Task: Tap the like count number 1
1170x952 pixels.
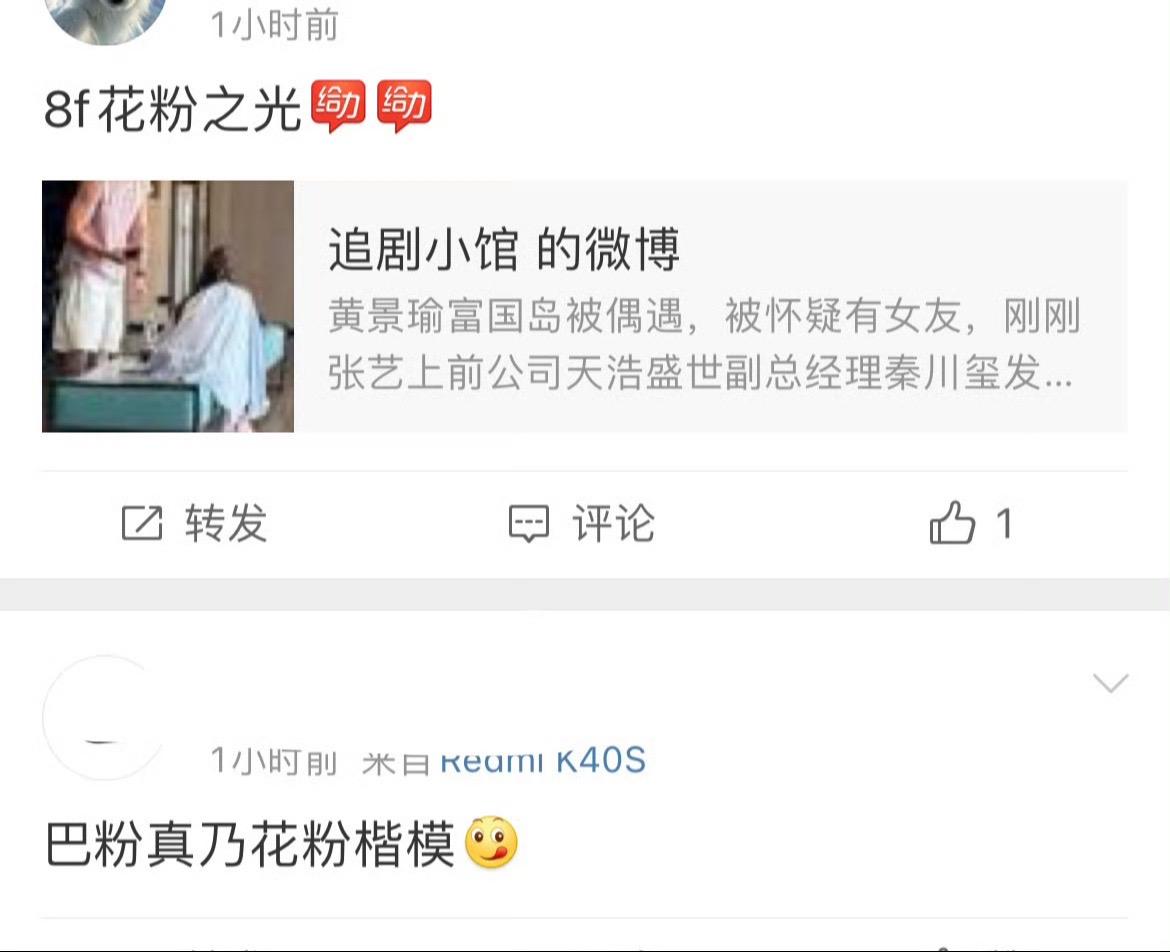Action: [x=1004, y=523]
